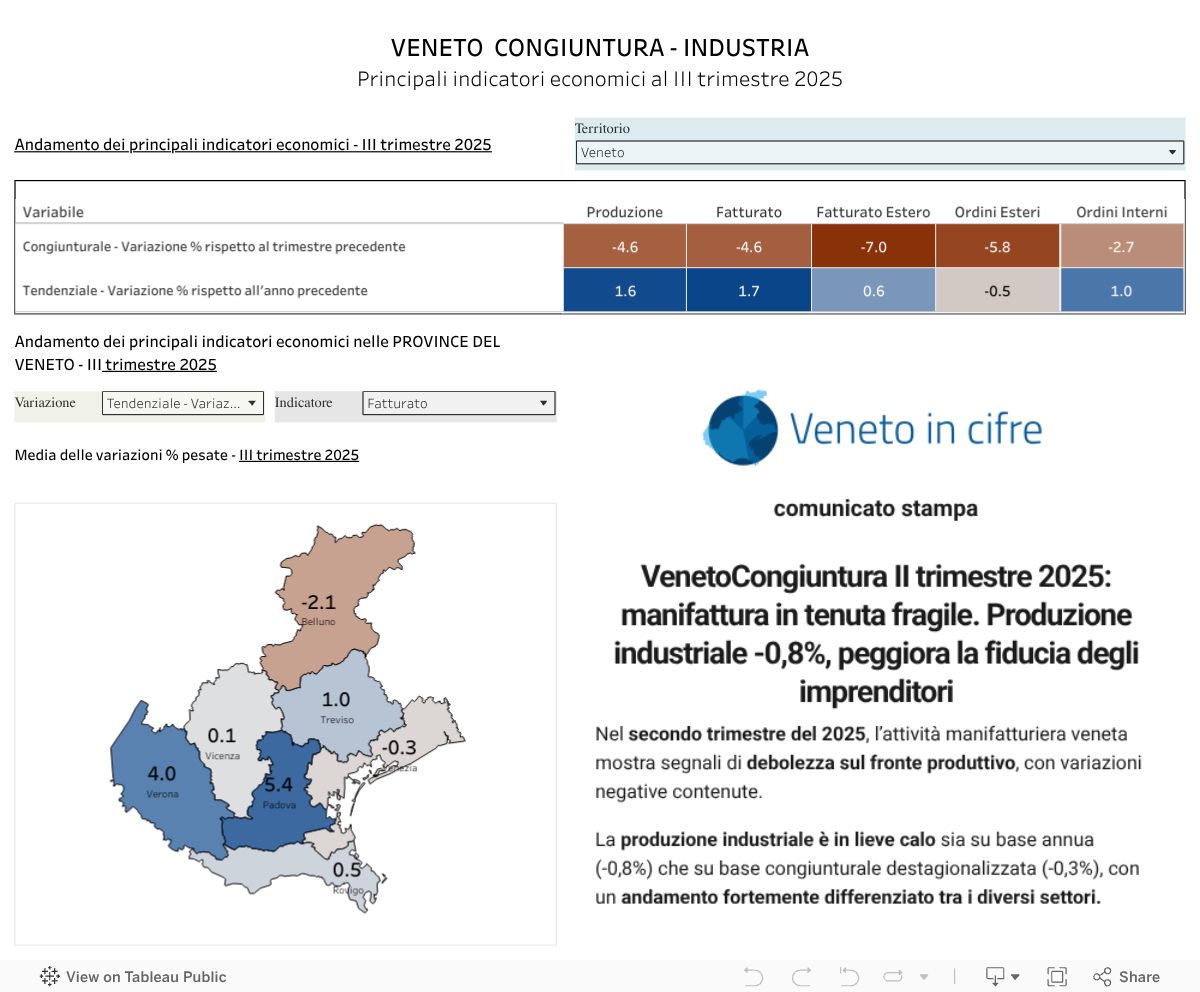Screen dimensions: 1200x992
Task: Click Congiunturale Produzione cell -4.6
Action: coord(625,246)
